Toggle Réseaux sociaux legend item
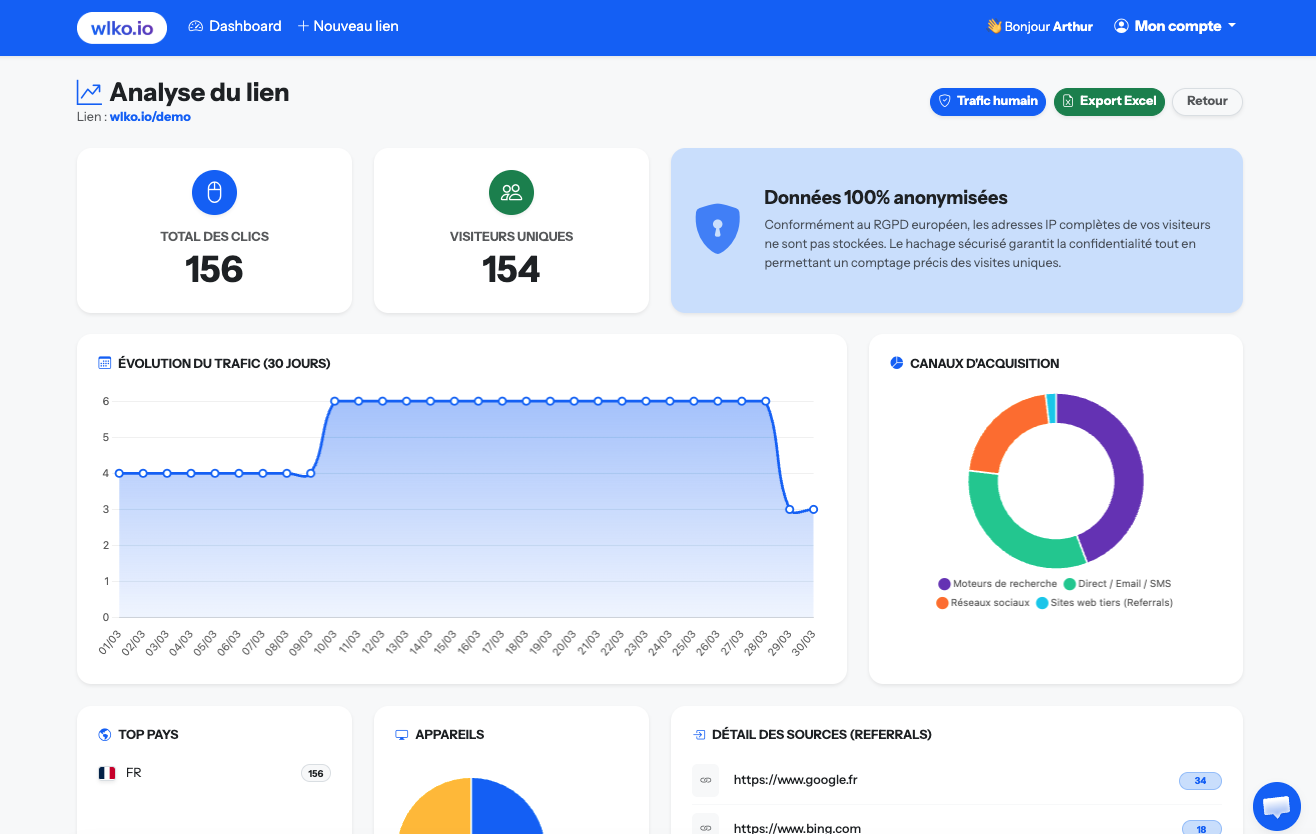1316x834 pixels. click(x=983, y=603)
